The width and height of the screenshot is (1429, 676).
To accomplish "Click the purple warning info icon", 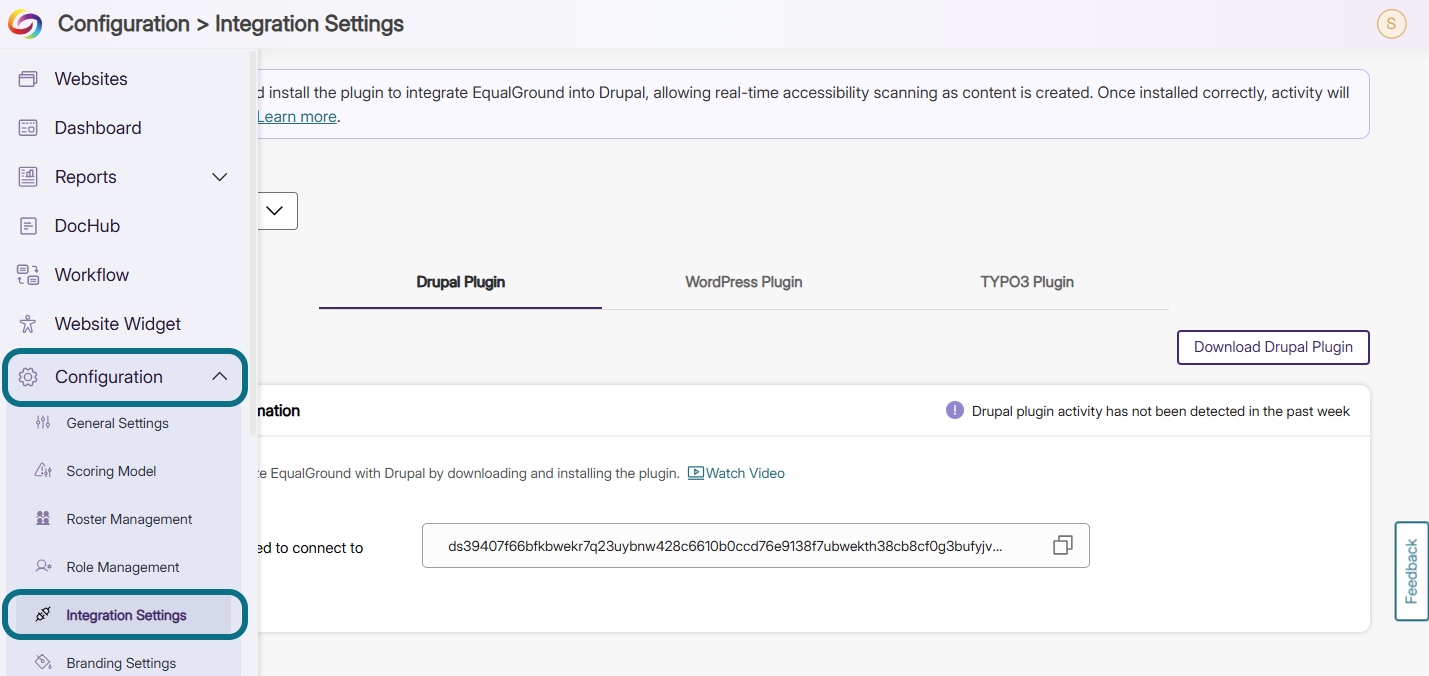I will 955,411.
